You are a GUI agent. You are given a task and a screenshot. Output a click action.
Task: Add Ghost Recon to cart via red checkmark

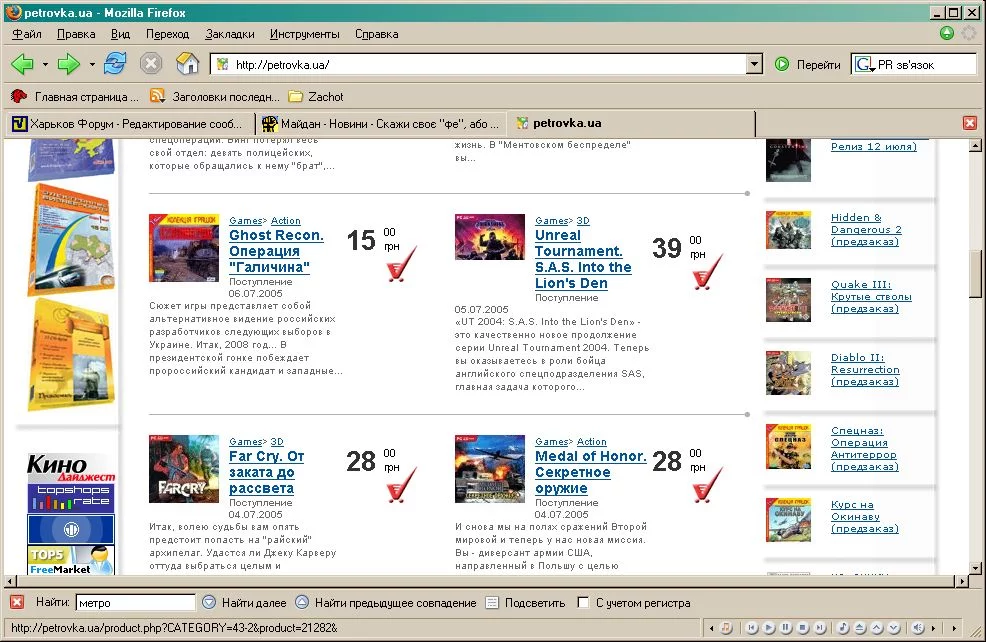pyautogui.click(x=401, y=264)
